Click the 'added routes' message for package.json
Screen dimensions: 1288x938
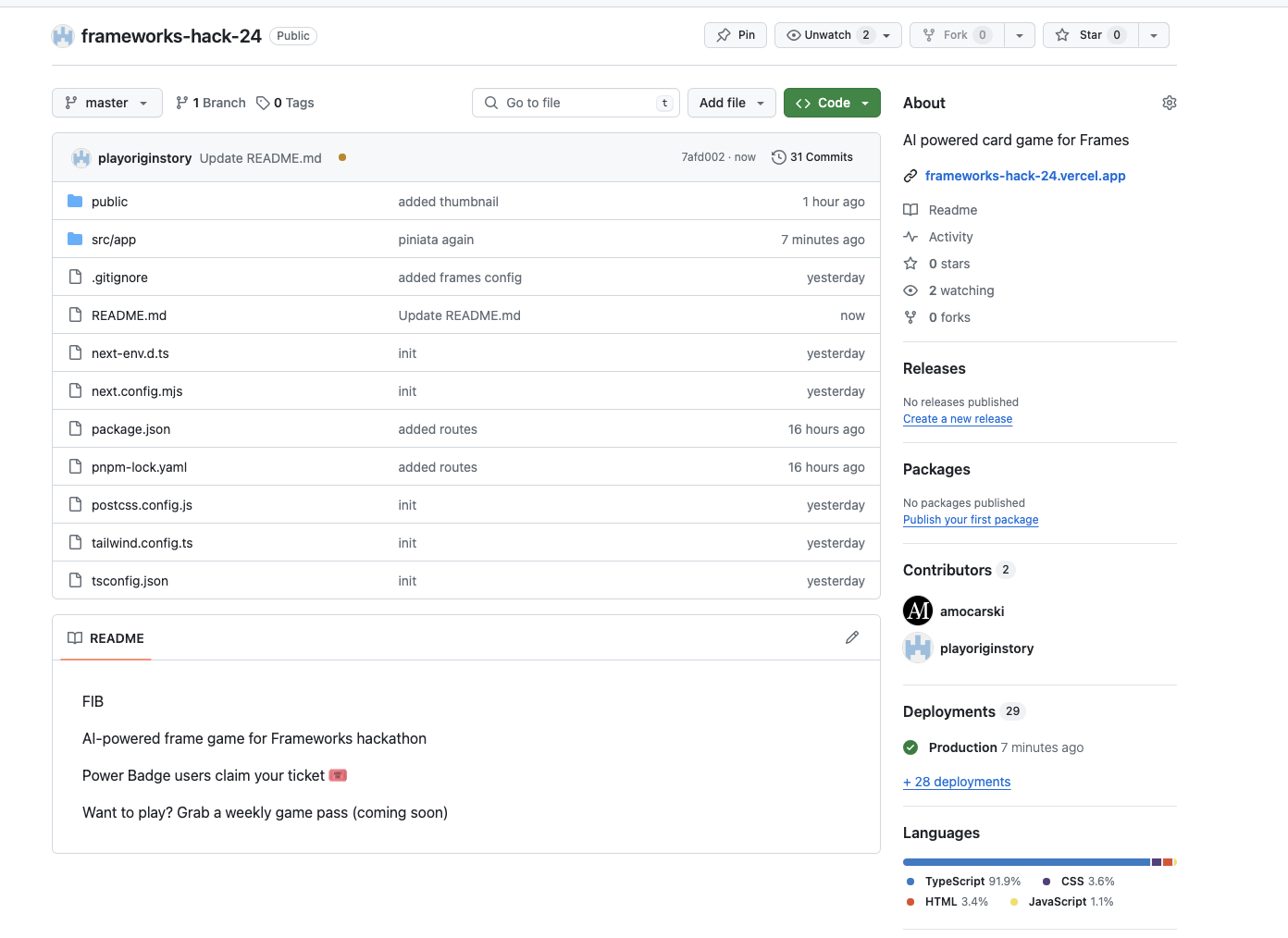(x=438, y=429)
